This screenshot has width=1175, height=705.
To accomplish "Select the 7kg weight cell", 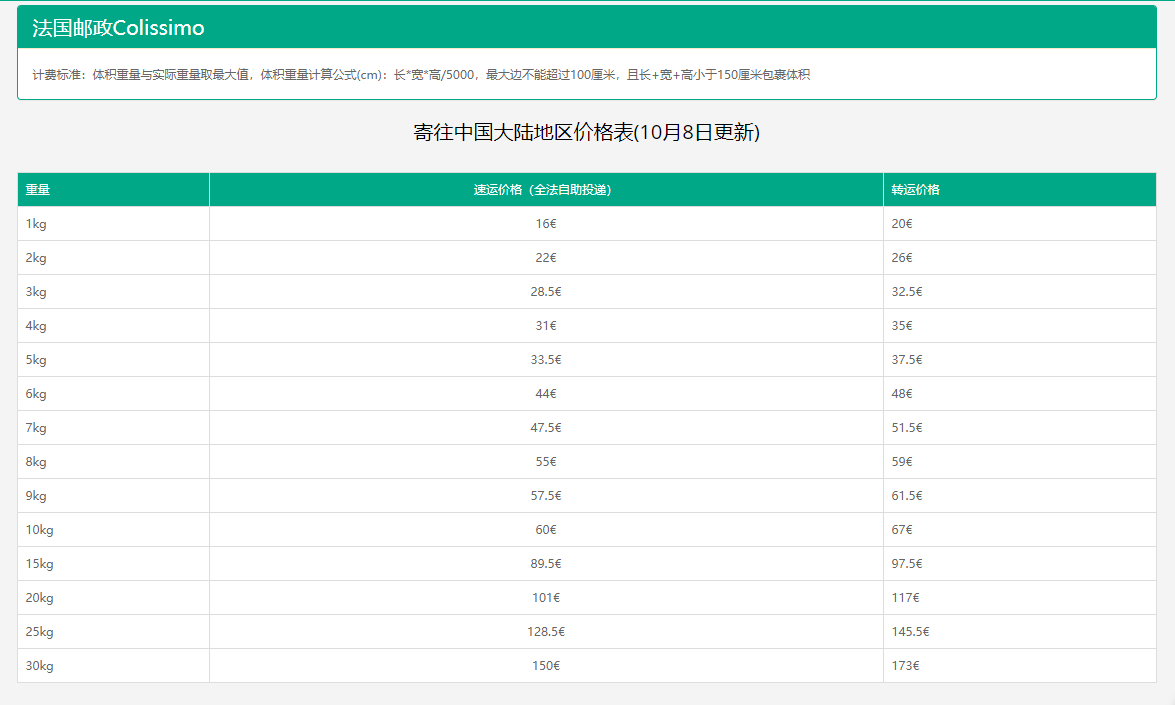I will 113,428.
